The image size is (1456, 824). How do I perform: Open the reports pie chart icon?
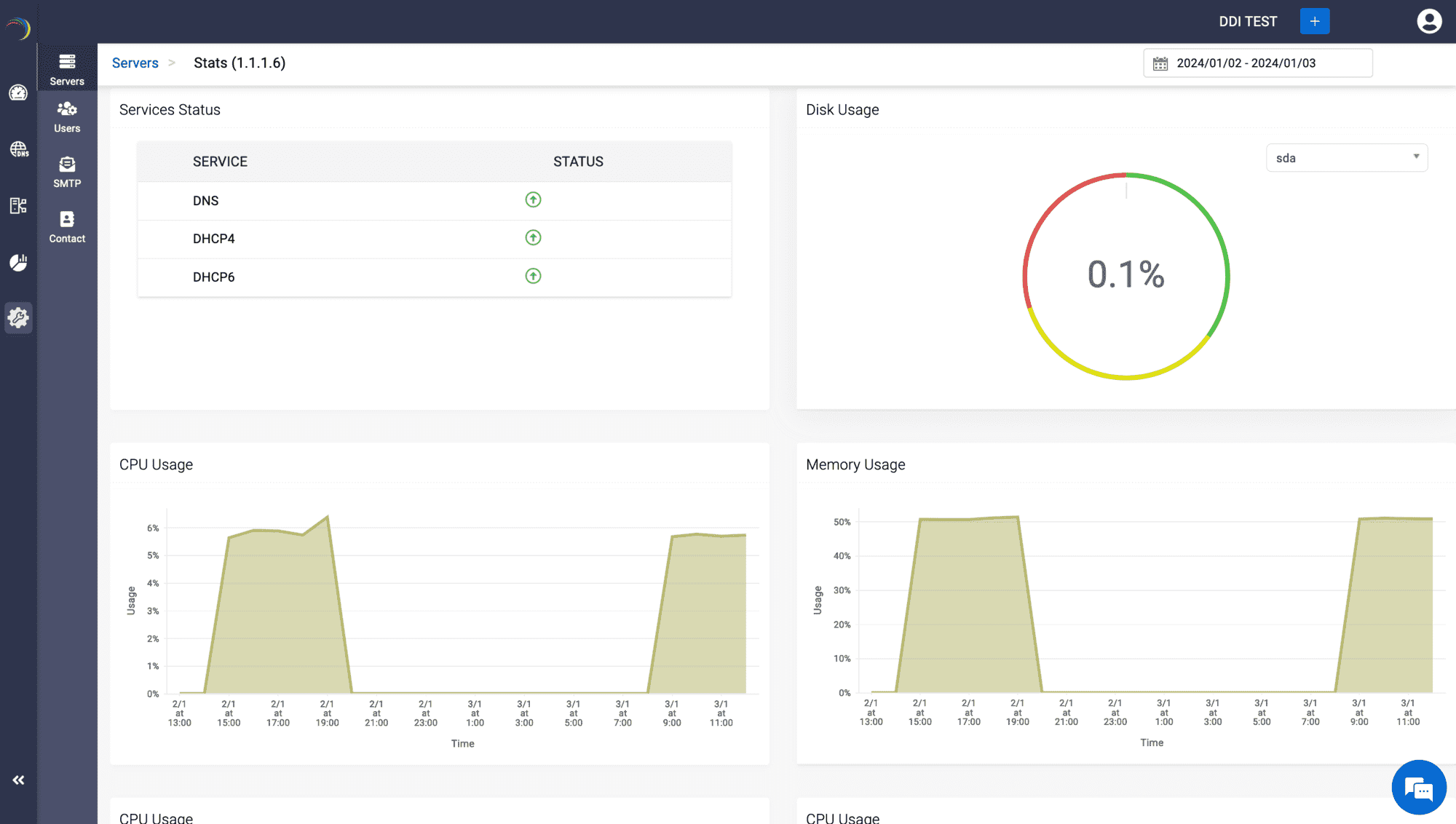[x=18, y=262]
